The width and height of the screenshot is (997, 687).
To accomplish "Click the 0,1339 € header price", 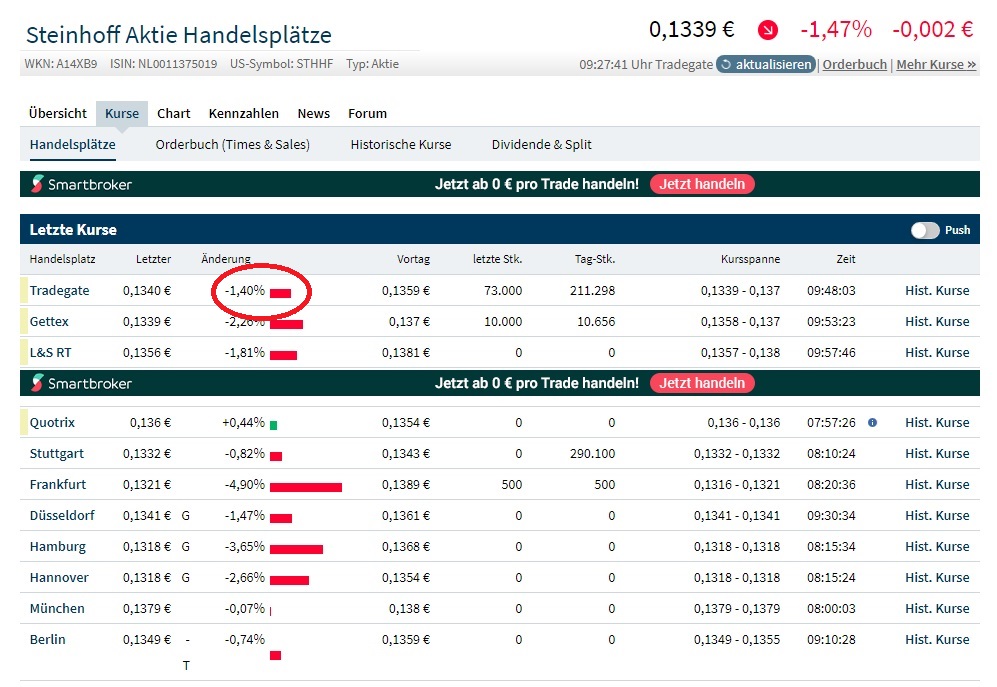I will click(691, 29).
